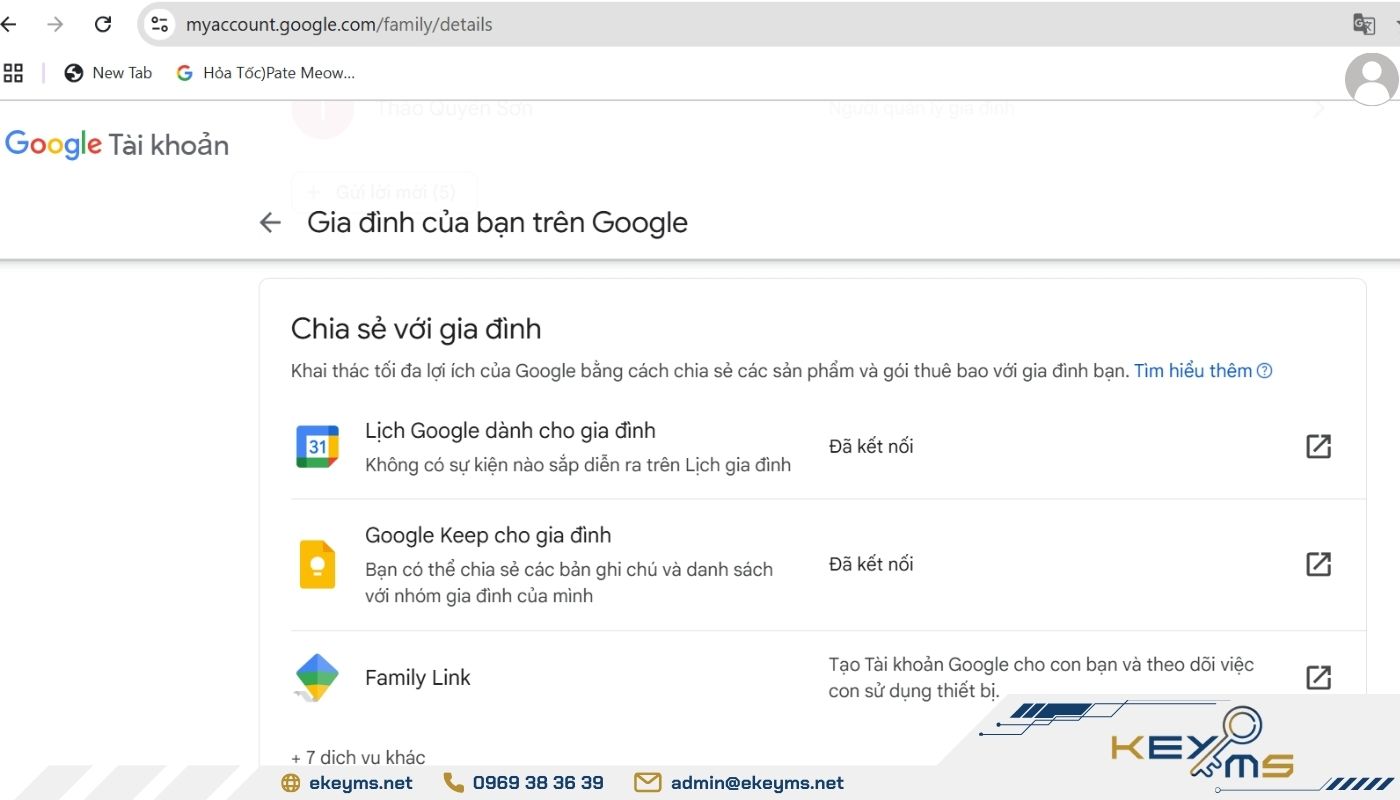Click the browser back arrow

coord(9,24)
